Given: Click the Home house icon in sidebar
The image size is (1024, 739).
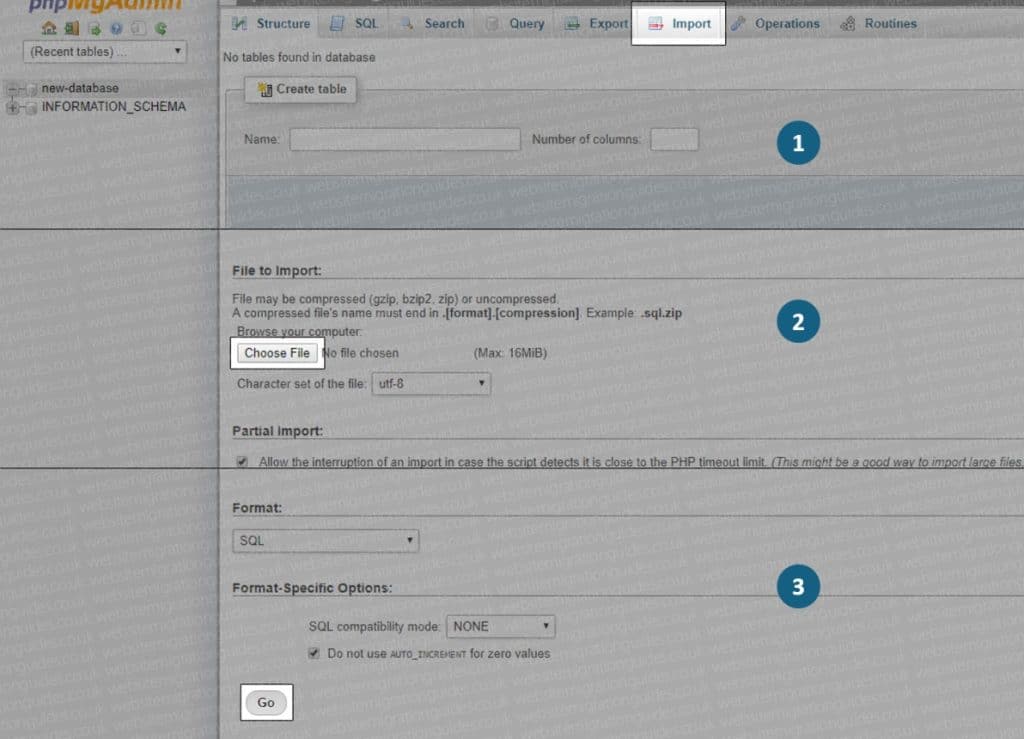Looking at the screenshot, I should (x=49, y=28).
